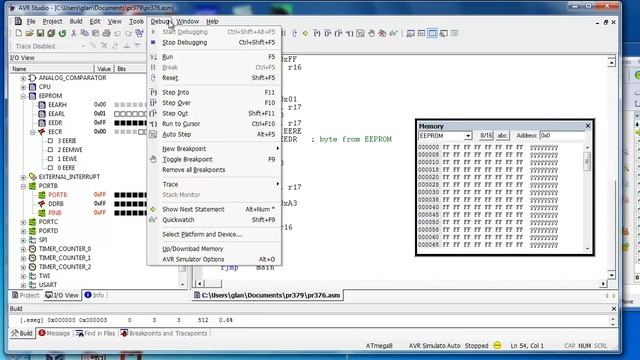Click the watch view toolbar icon left of separator group

point(411,33)
